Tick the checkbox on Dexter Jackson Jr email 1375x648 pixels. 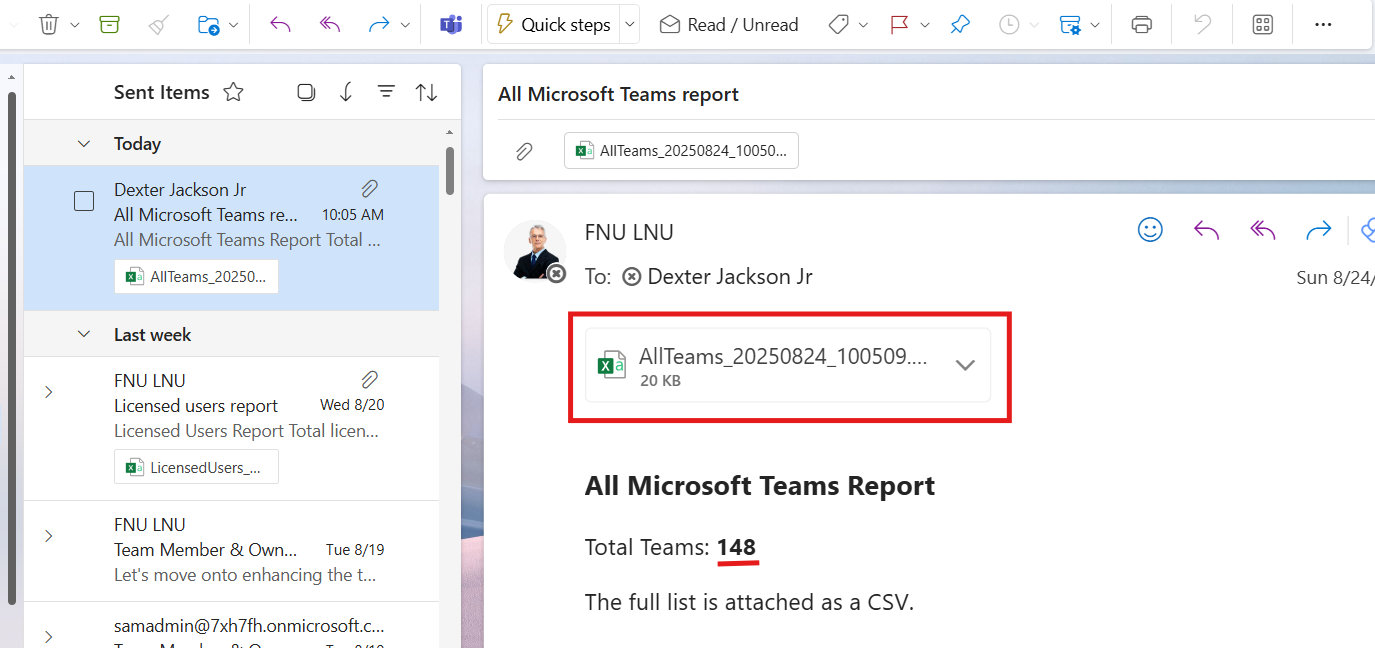coord(84,202)
